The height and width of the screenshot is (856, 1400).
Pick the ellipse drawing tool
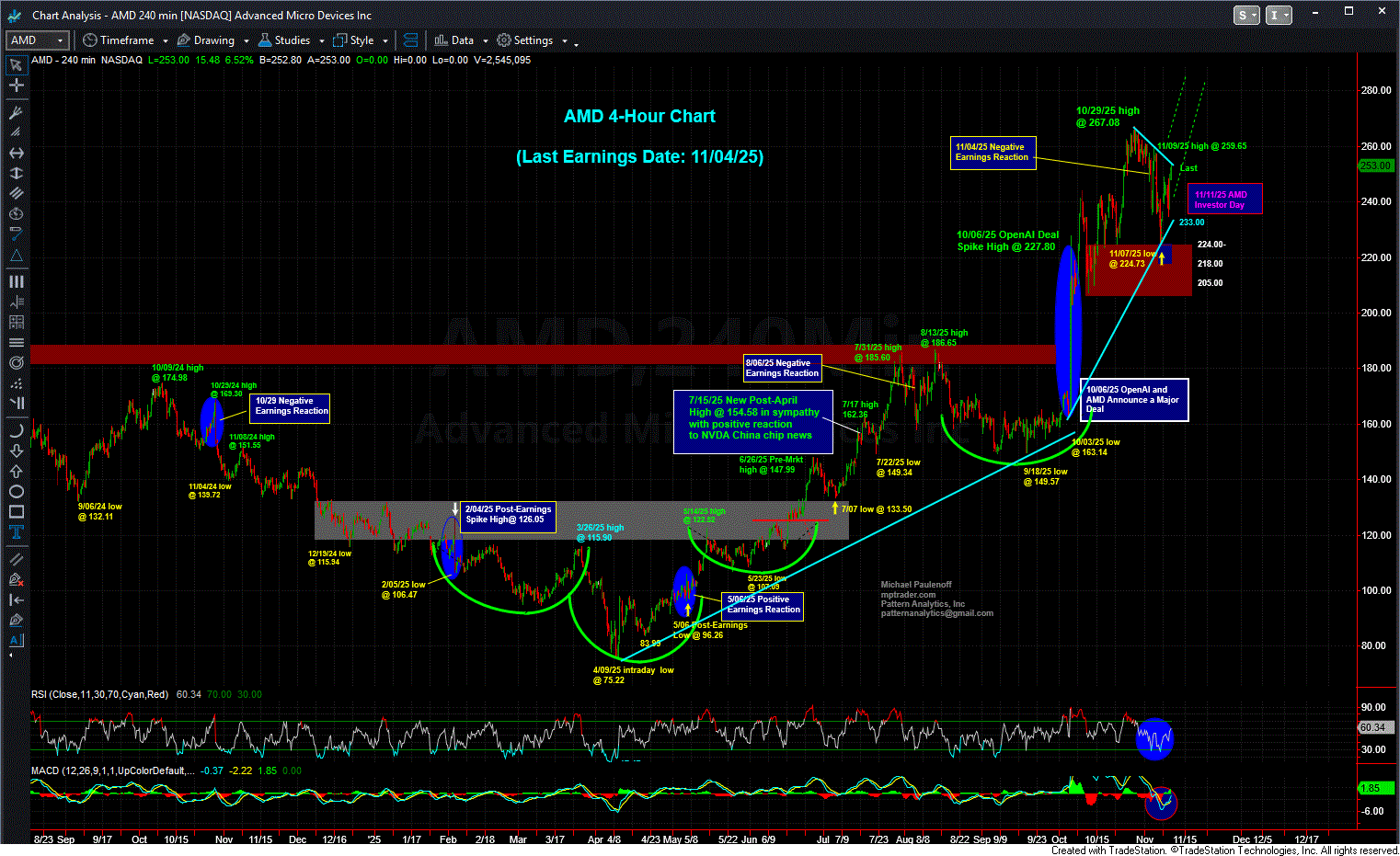point(16,492)
